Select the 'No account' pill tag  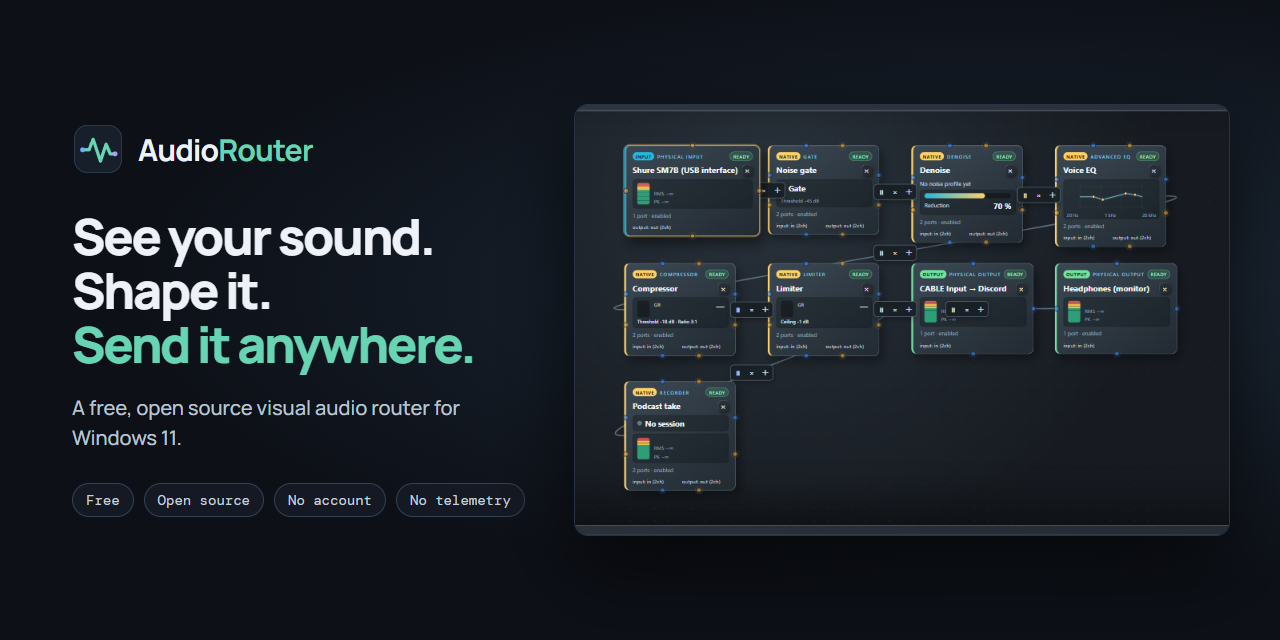coord(330,500)
